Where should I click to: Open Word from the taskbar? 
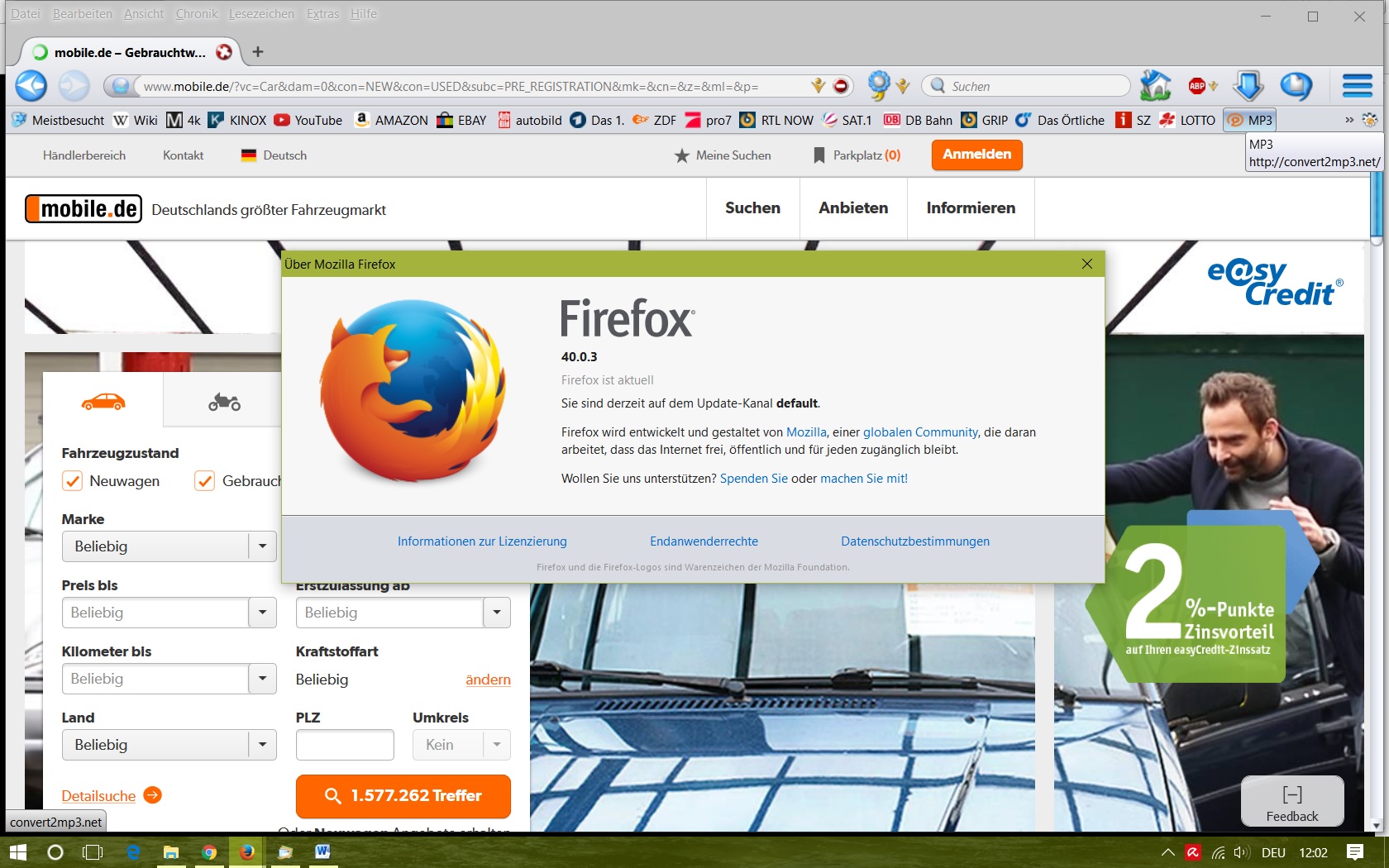click(x=323, y=851)
